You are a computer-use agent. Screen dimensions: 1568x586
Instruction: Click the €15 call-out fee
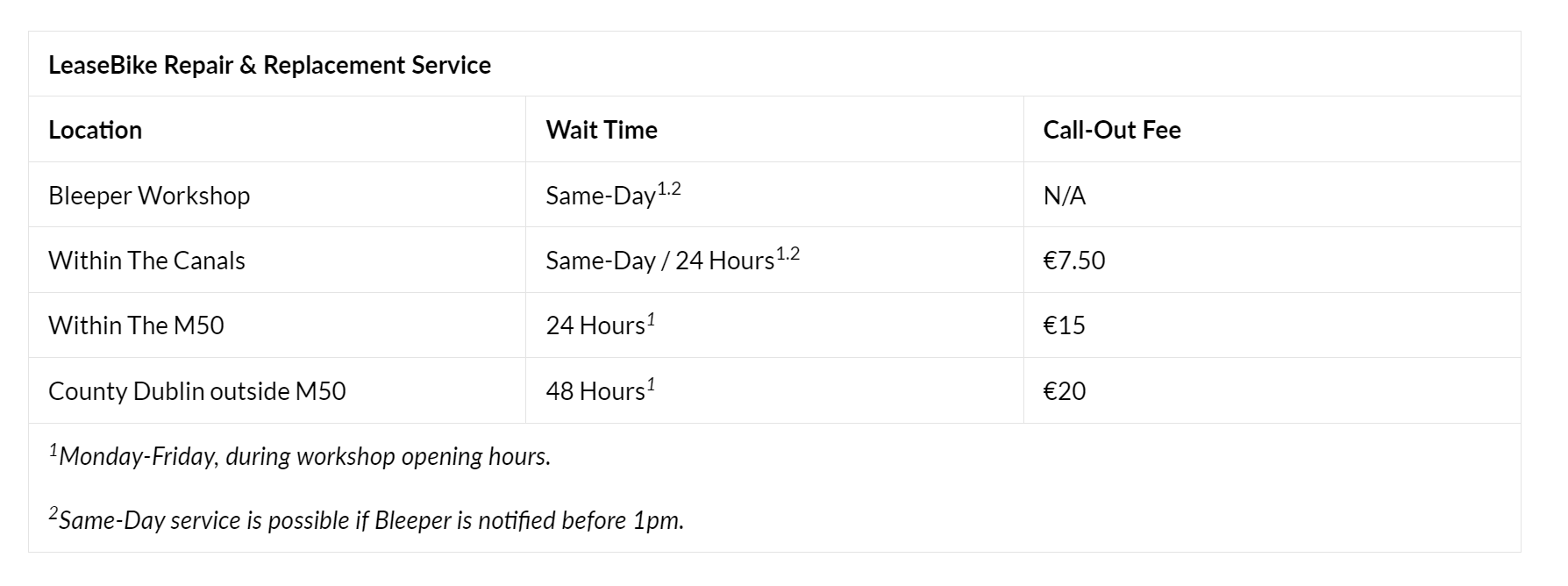tap(1064, 325)
